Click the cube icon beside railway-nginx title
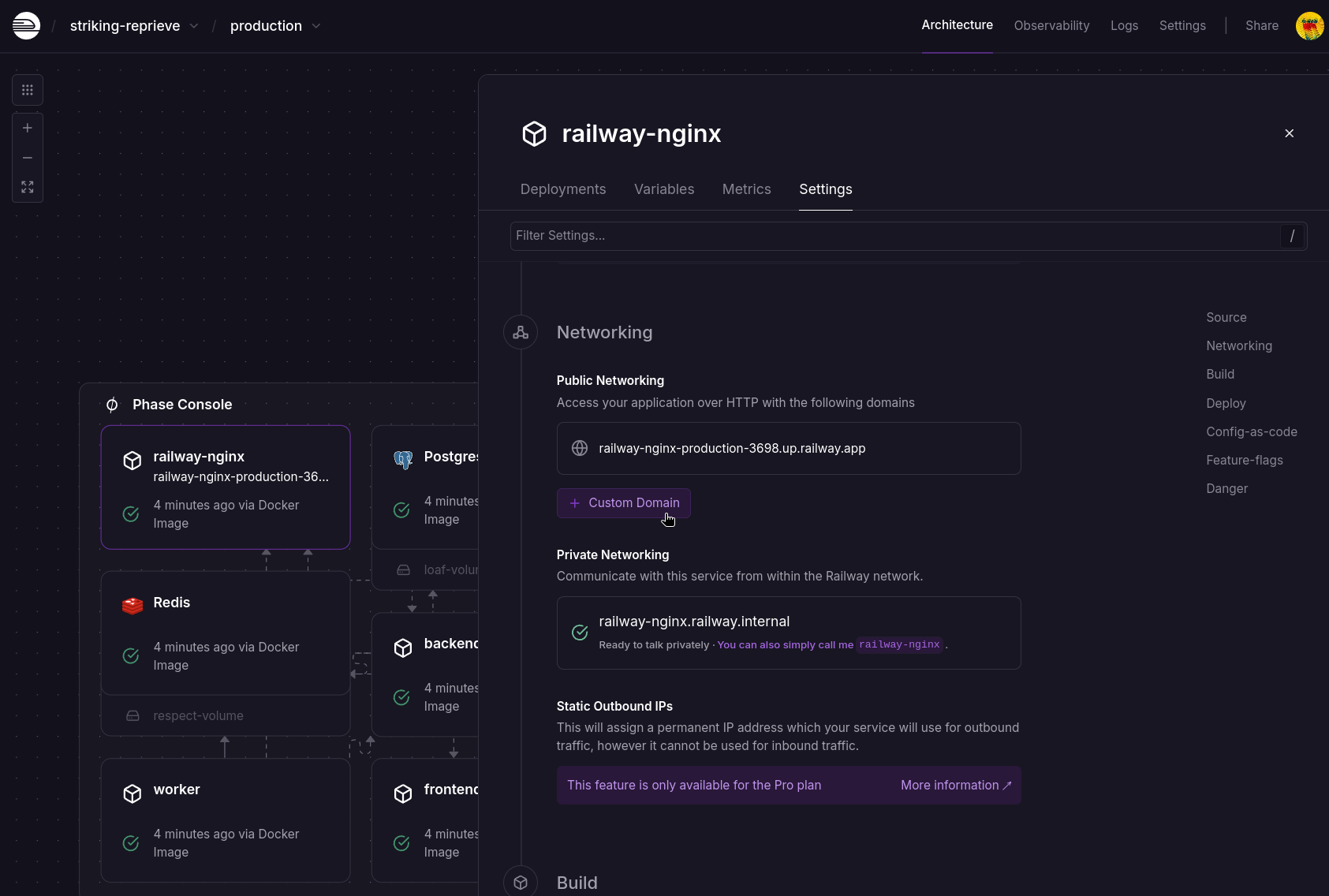The height and width of the screenshot is (896, 1329). pyautogui.click(x=536, y=133)
